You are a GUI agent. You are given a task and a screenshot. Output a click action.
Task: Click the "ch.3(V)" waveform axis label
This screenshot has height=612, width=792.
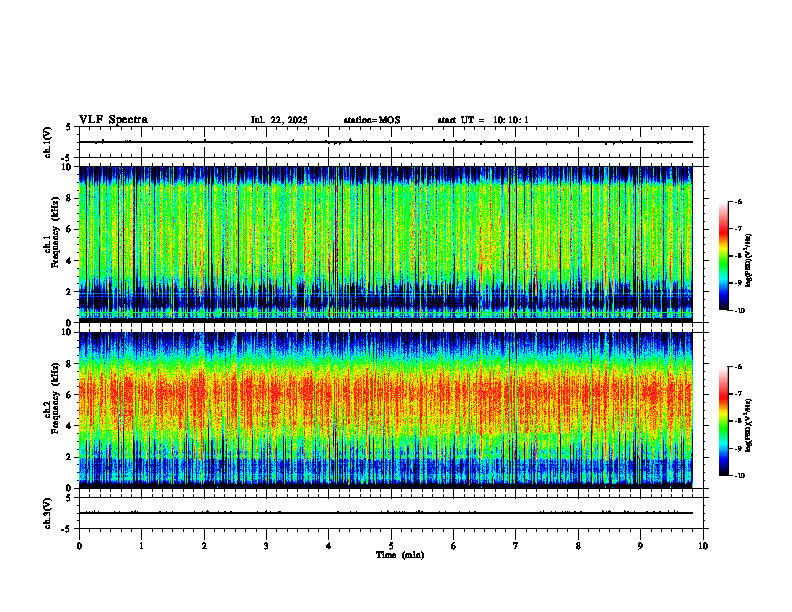coord(47,513)
